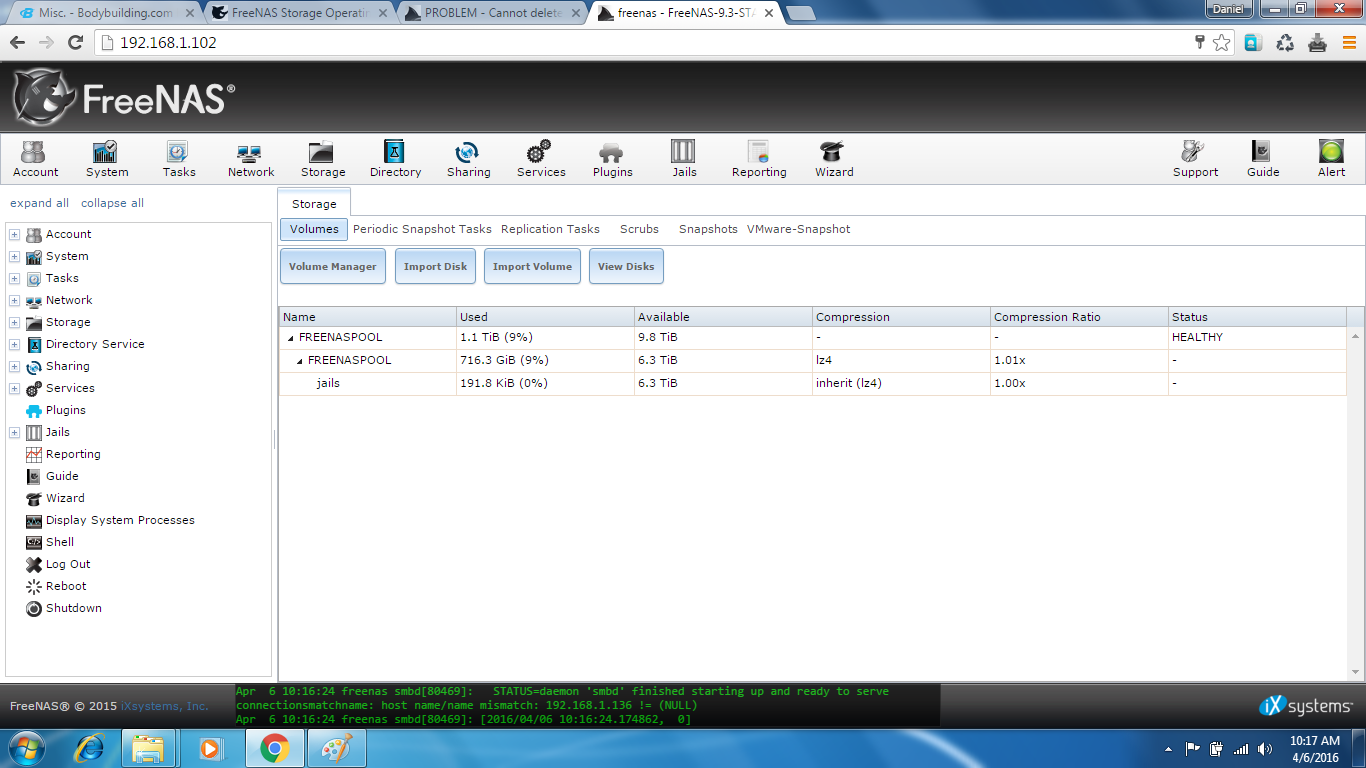
Task: Open Wizard in the sidebar tree
Action: coord(64,498)
